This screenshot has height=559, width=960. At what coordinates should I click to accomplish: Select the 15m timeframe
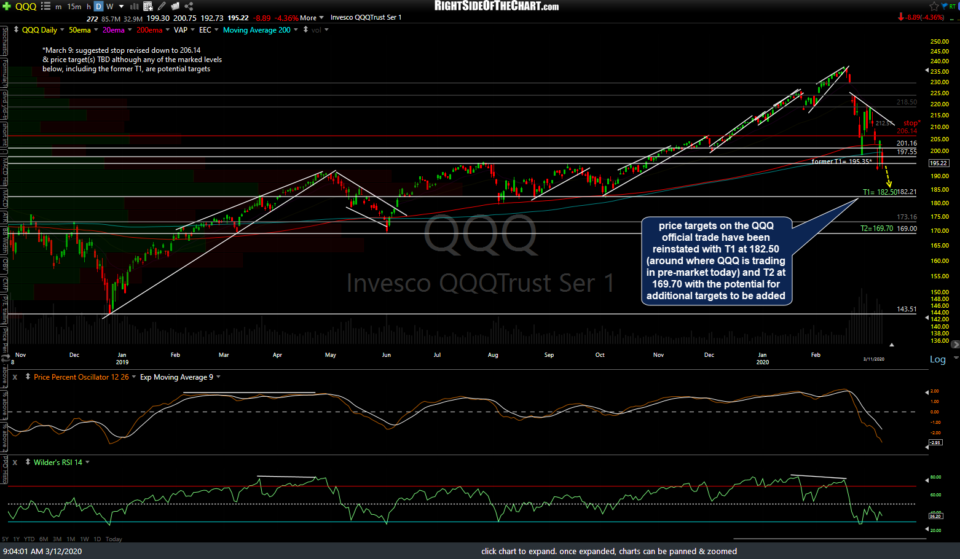pyautogui.click(x=74, y=7)
